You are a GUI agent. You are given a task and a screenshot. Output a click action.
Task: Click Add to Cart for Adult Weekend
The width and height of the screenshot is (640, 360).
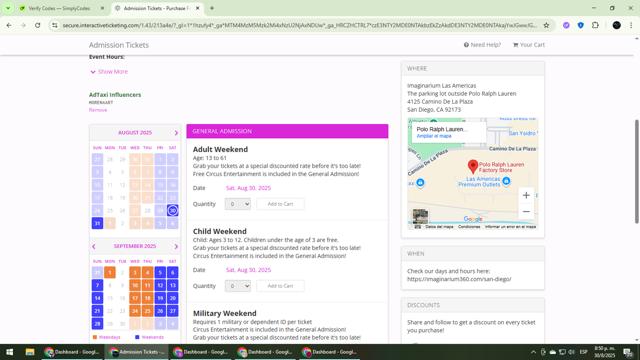tap(280, 204)
